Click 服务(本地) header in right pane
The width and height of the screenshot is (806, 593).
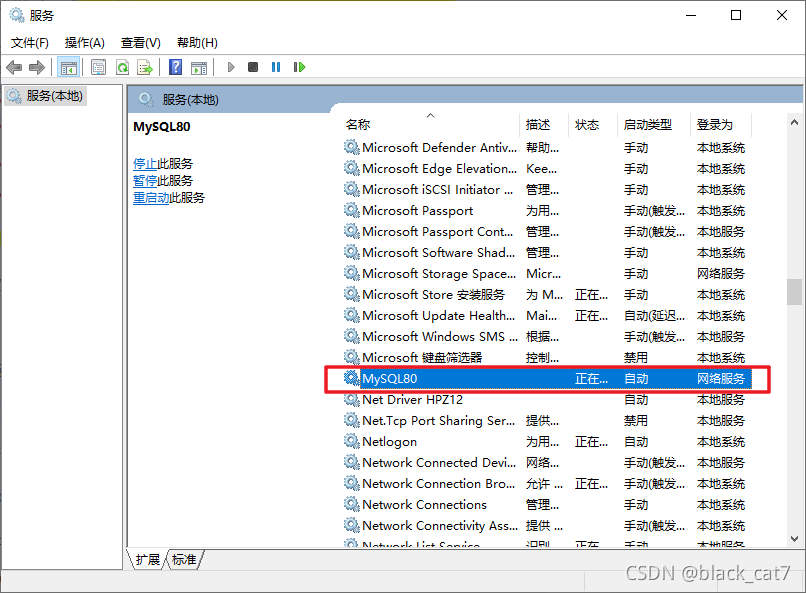190,100
